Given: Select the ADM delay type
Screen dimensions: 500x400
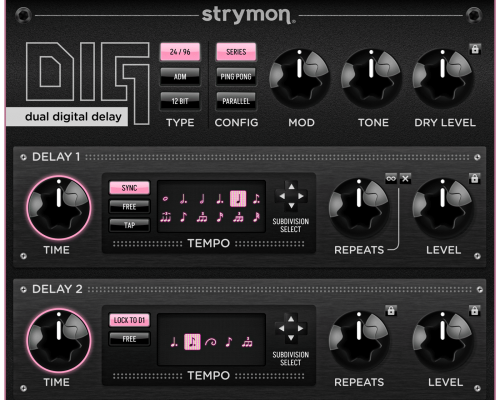Looking at the screenshot, I should [x=180, y=77].
